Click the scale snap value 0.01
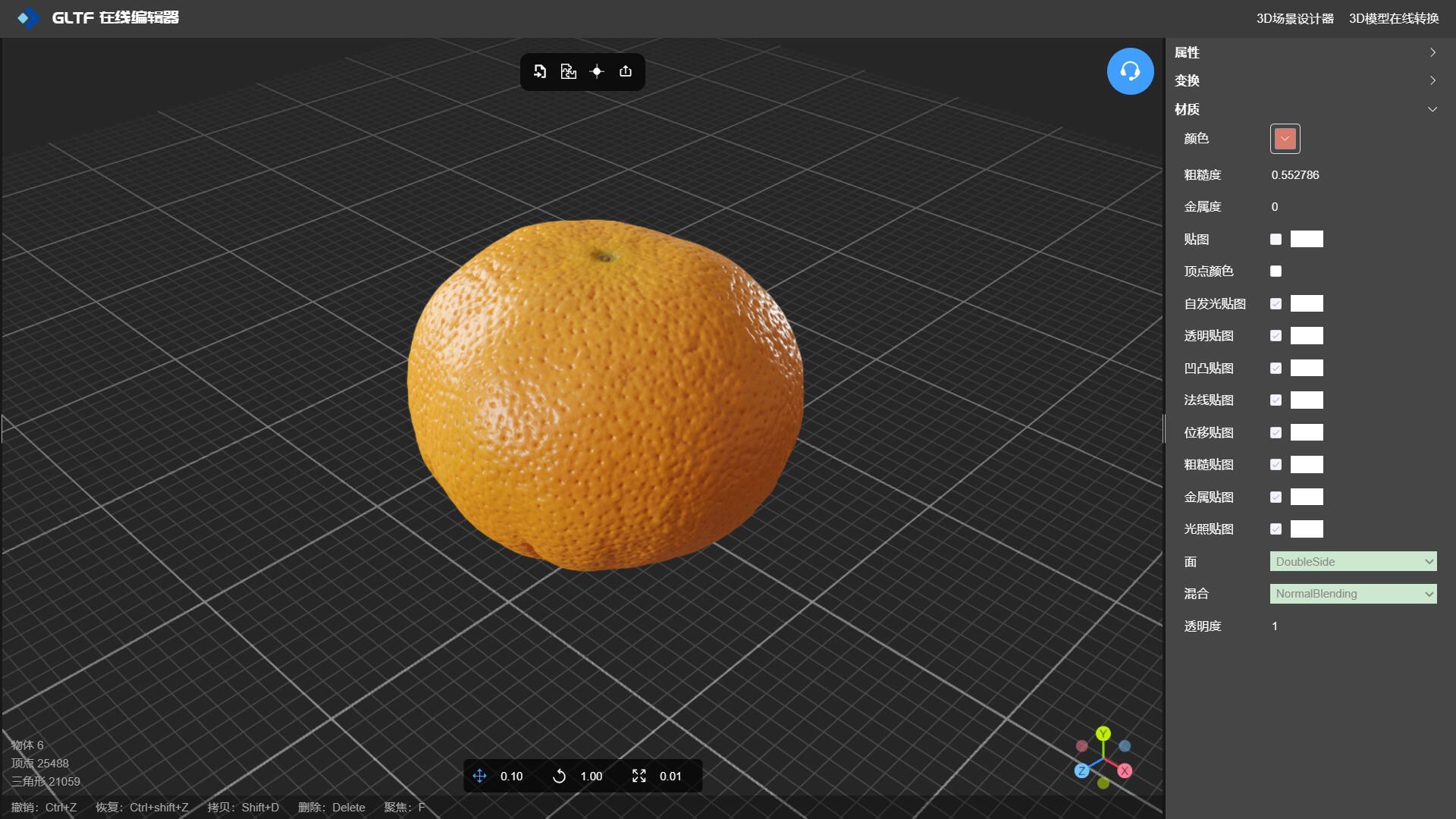This screenshot has height=819, width=1456. pos(670,776)
